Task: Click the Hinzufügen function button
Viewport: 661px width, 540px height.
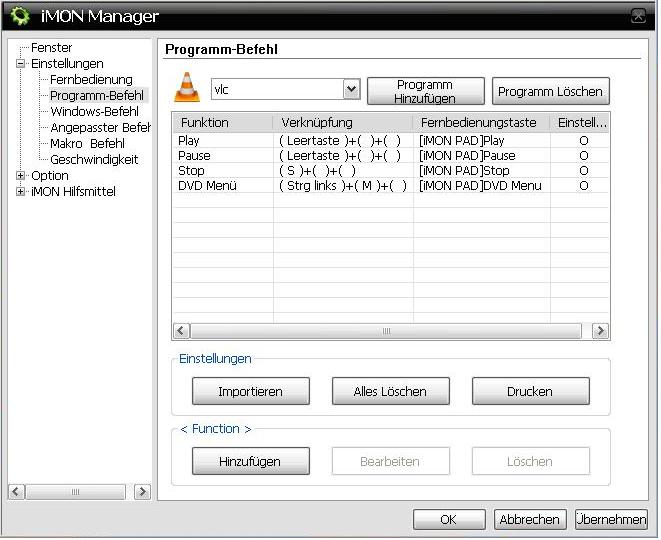Action: [250, 461]
